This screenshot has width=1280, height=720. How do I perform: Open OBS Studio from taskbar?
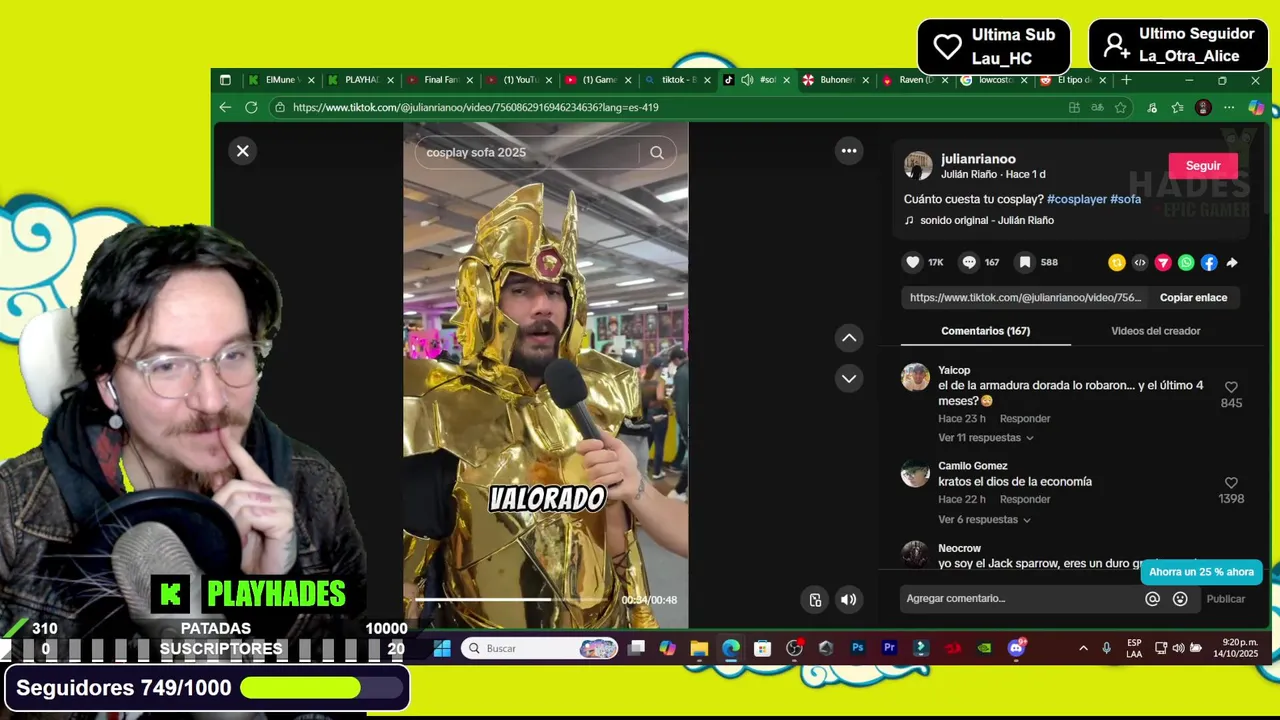pyautogui.click(x=794, y=648)
